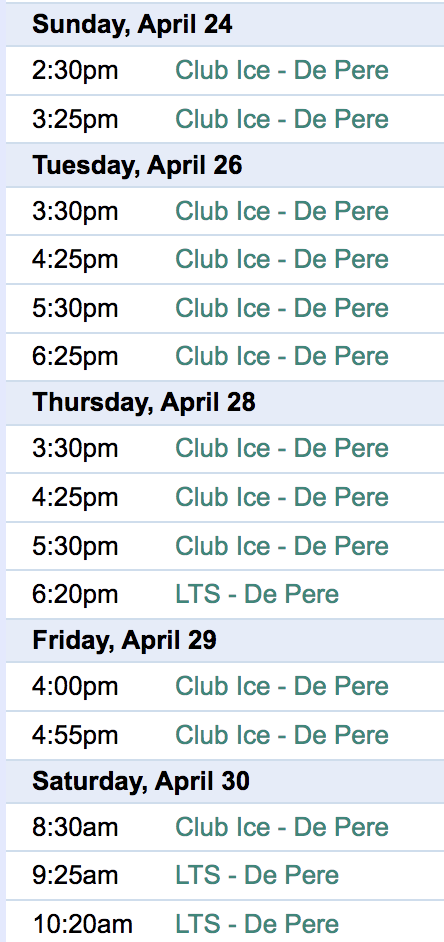This screenshot has height=942, width=444.
Task: Select Tuesday 3:30pm Club Ice link
Action: point(282,211)
